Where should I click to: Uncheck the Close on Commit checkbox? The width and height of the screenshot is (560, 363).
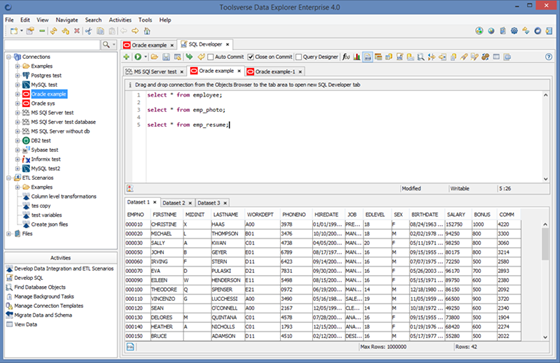[251, 57]
